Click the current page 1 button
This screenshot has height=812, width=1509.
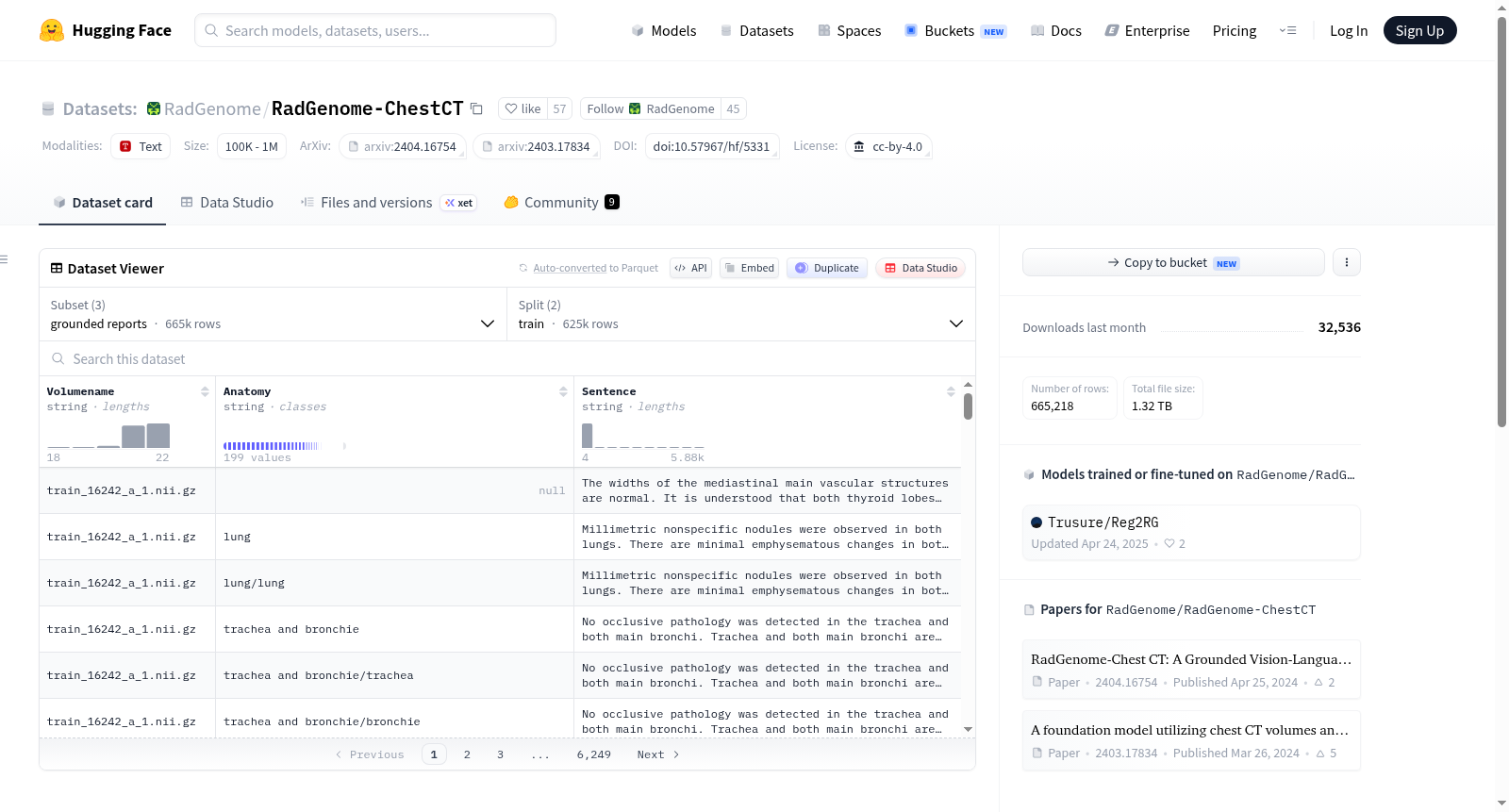pos(434,754)
